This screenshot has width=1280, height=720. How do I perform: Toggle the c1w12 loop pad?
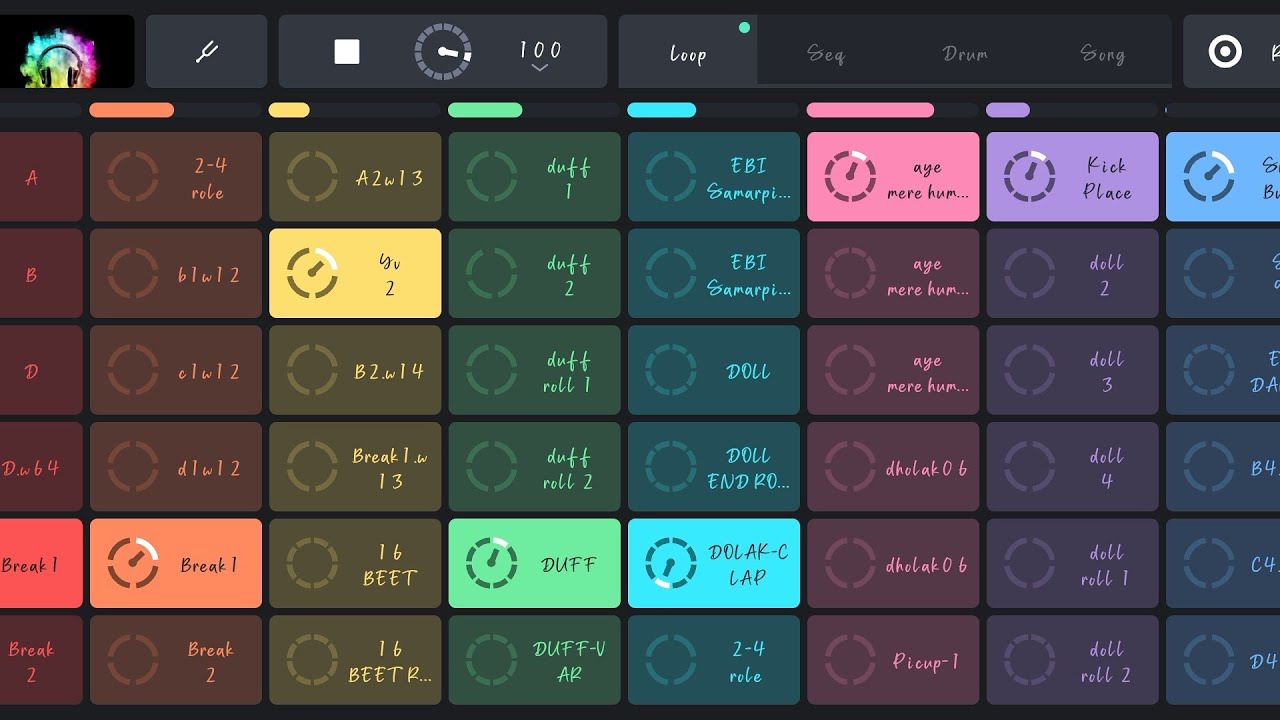click(x=176, y=370)
